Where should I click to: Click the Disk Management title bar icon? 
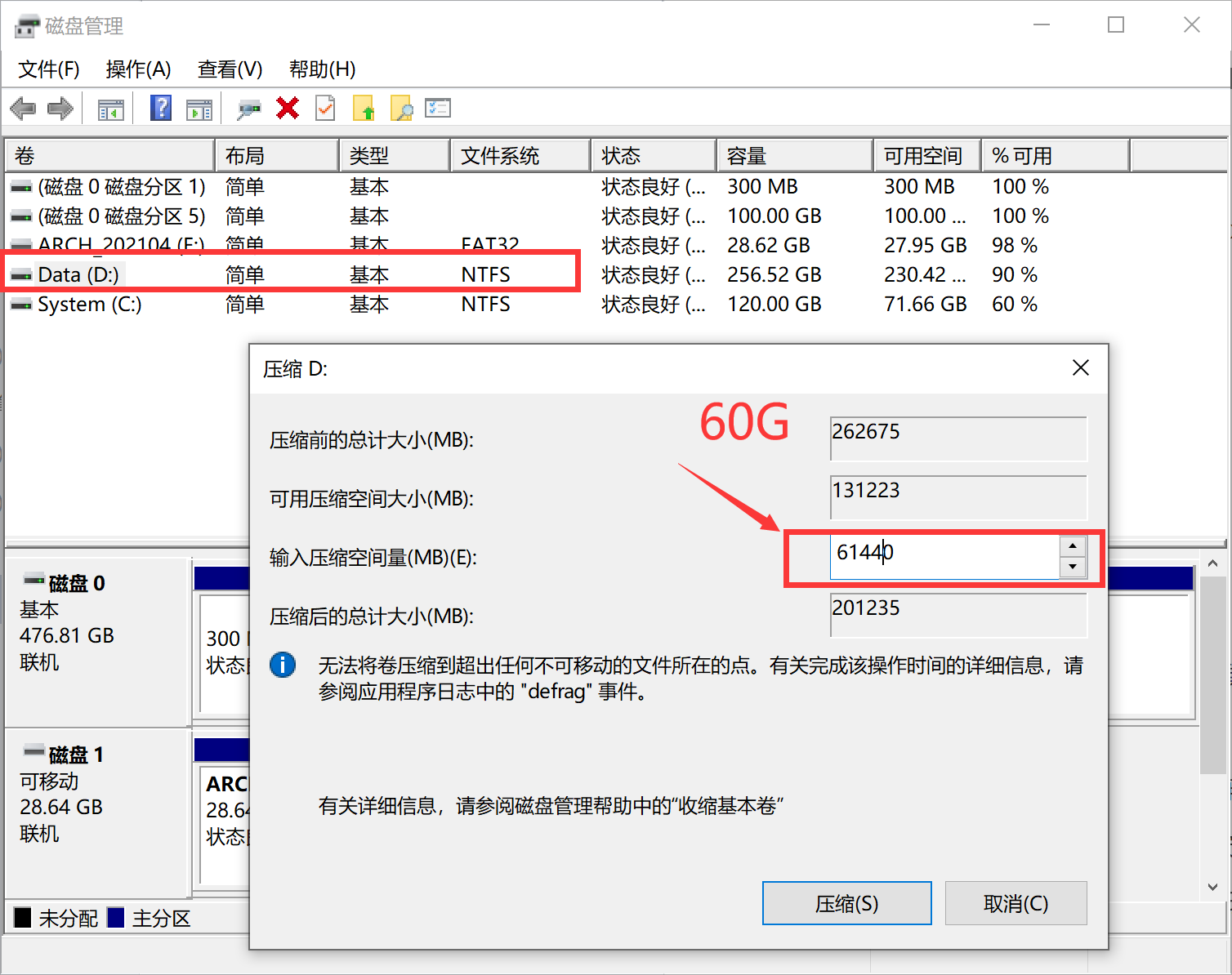coord(27,26)
